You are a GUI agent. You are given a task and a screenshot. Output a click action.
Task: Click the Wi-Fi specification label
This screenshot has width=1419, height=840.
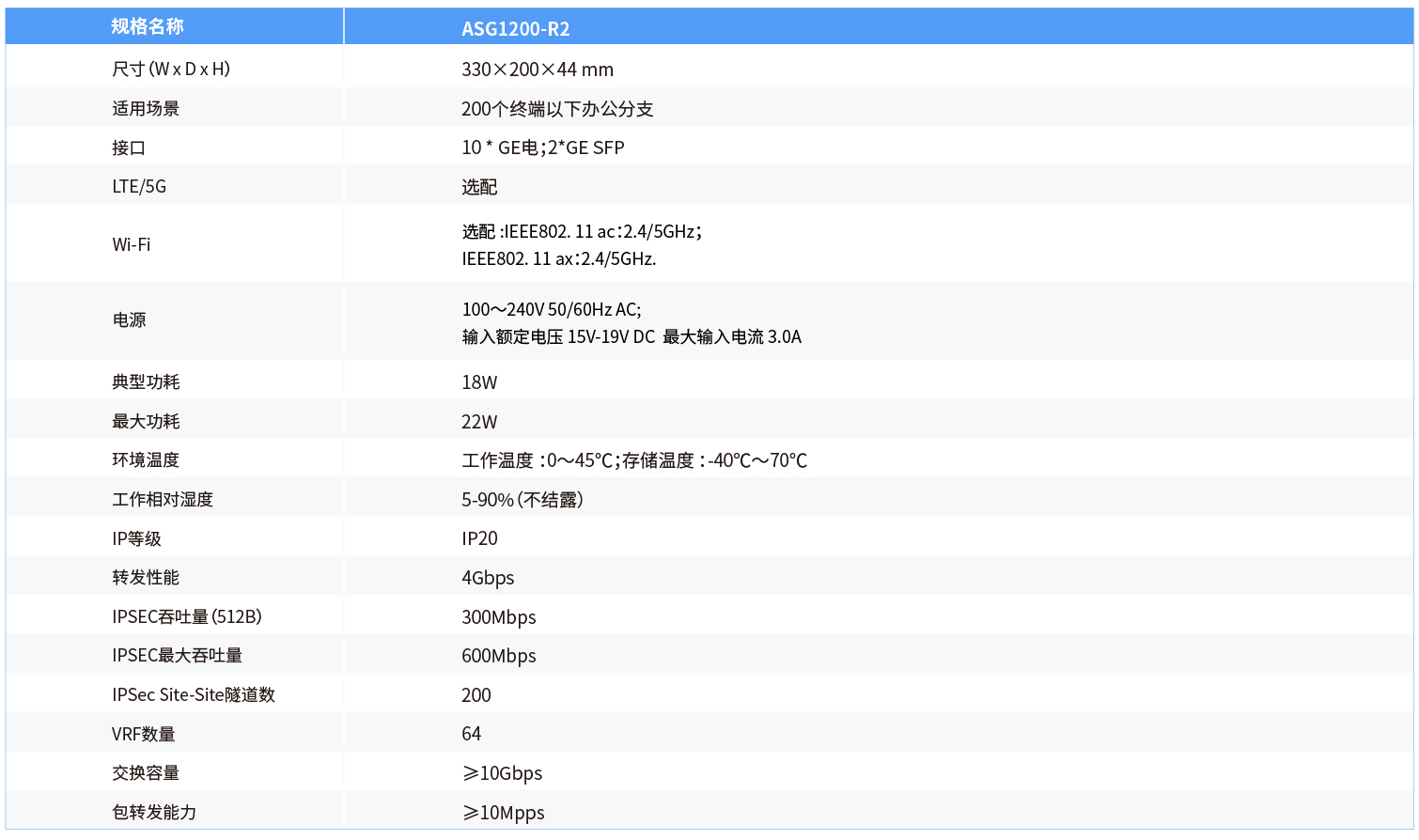[131, 244]
